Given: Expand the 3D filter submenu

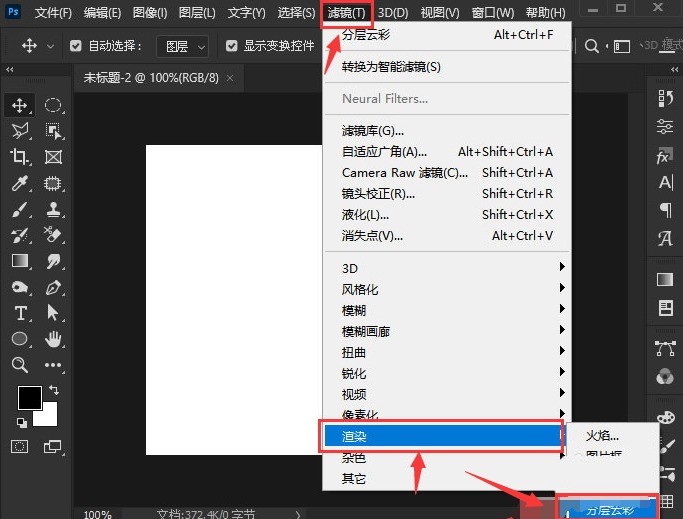Looking at the screenshot, I should (x=447, y=268).
